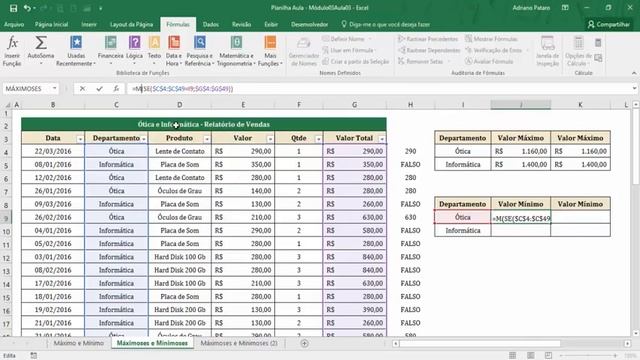Collapse the ribbon with the arrow

point(634,73)
